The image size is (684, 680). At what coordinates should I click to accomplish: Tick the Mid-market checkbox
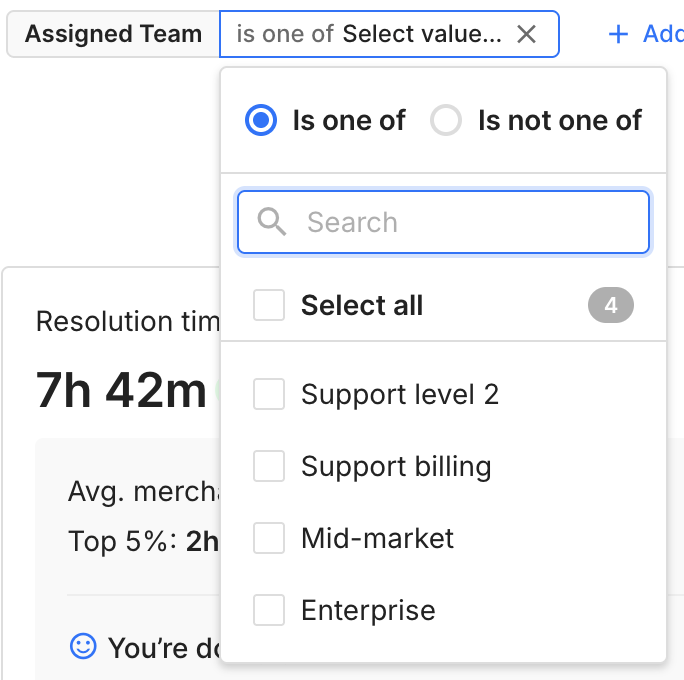269,538
